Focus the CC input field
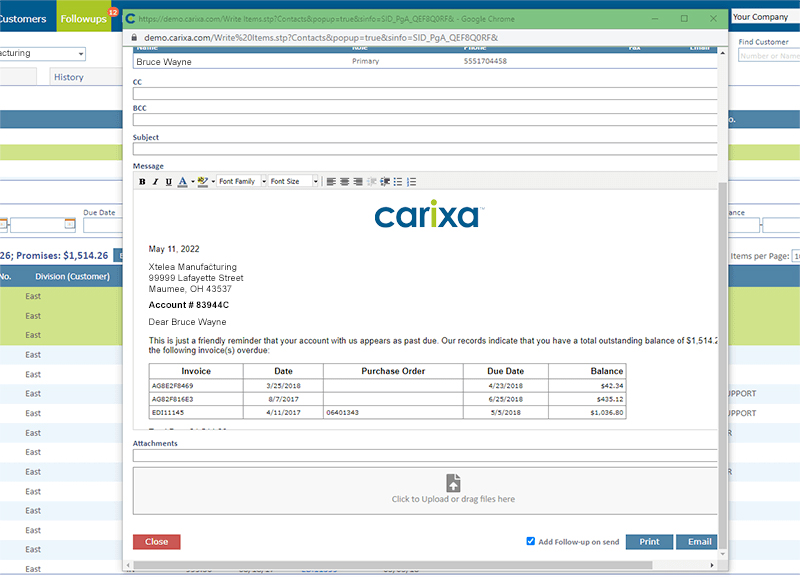800x577 pixels. pyautogui.click(x=425, y=93)
